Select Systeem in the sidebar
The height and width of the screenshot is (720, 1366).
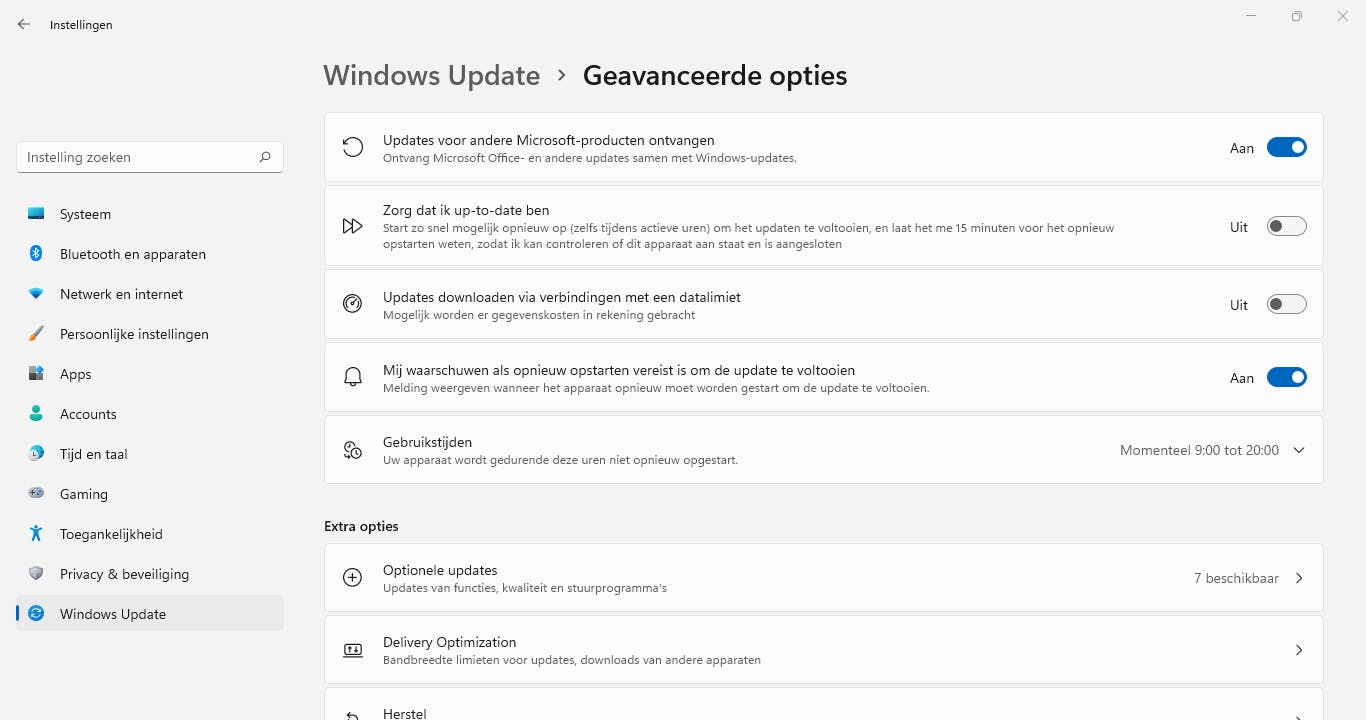coord(85,214)
